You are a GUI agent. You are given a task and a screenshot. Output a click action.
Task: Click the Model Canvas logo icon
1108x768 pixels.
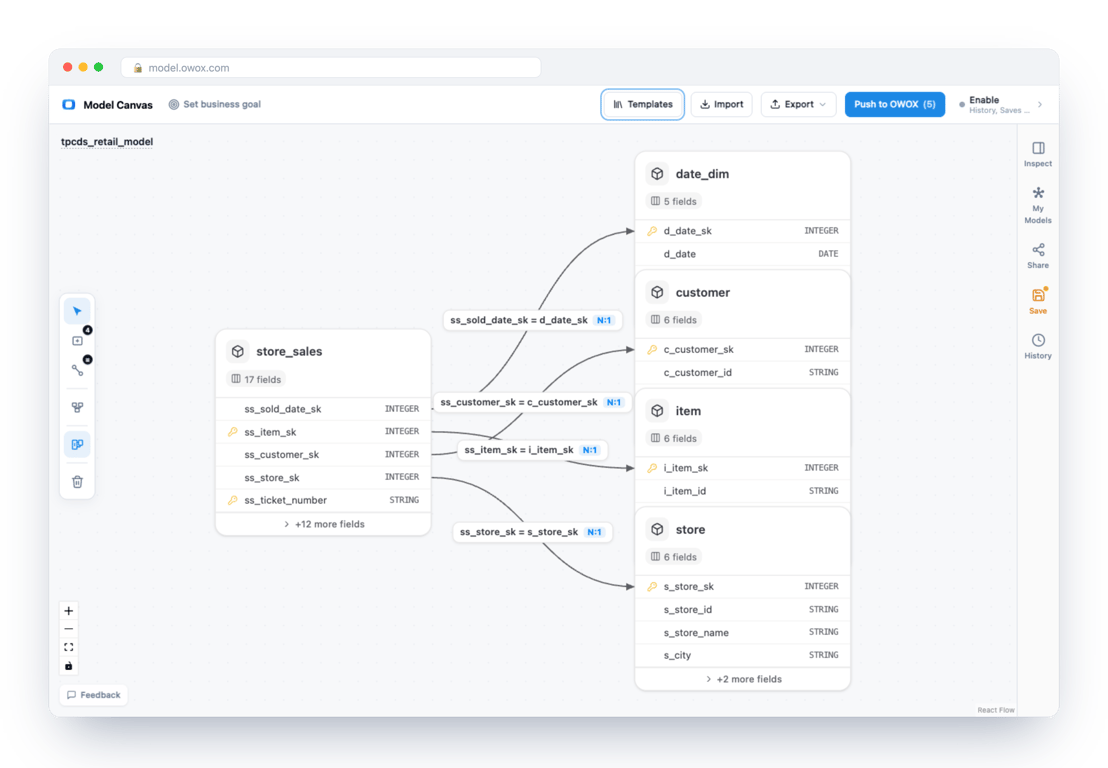click(x=69, y=105)
